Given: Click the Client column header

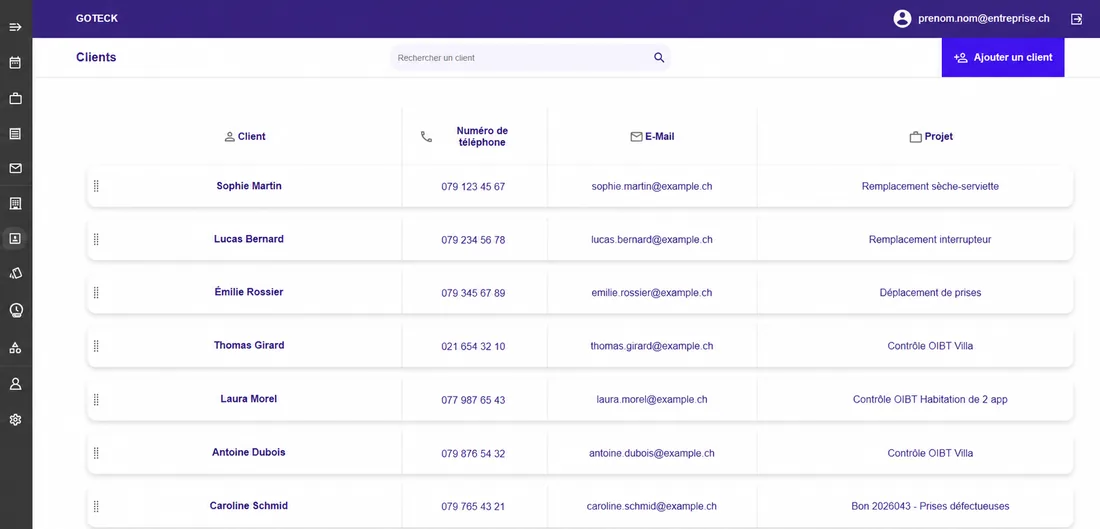Looking at the screenshot, I should (x=245, y=137).
